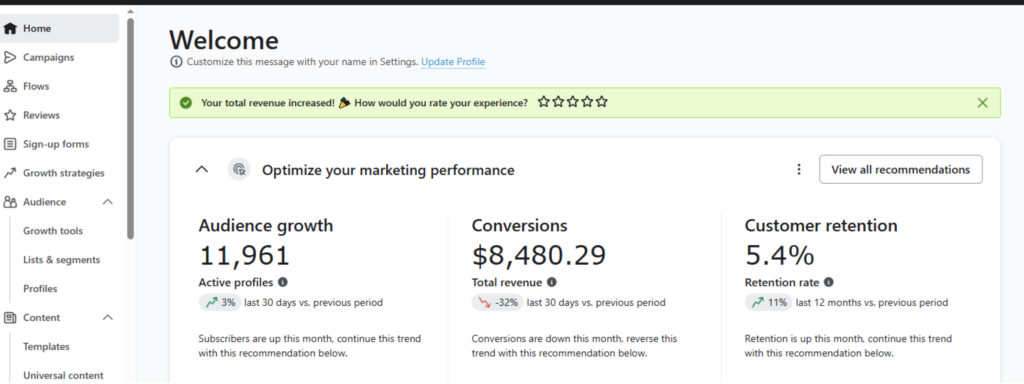This screenshot has height=384, width=1024.
Task: Rate experience with third star
Action: tap(573, 102)
